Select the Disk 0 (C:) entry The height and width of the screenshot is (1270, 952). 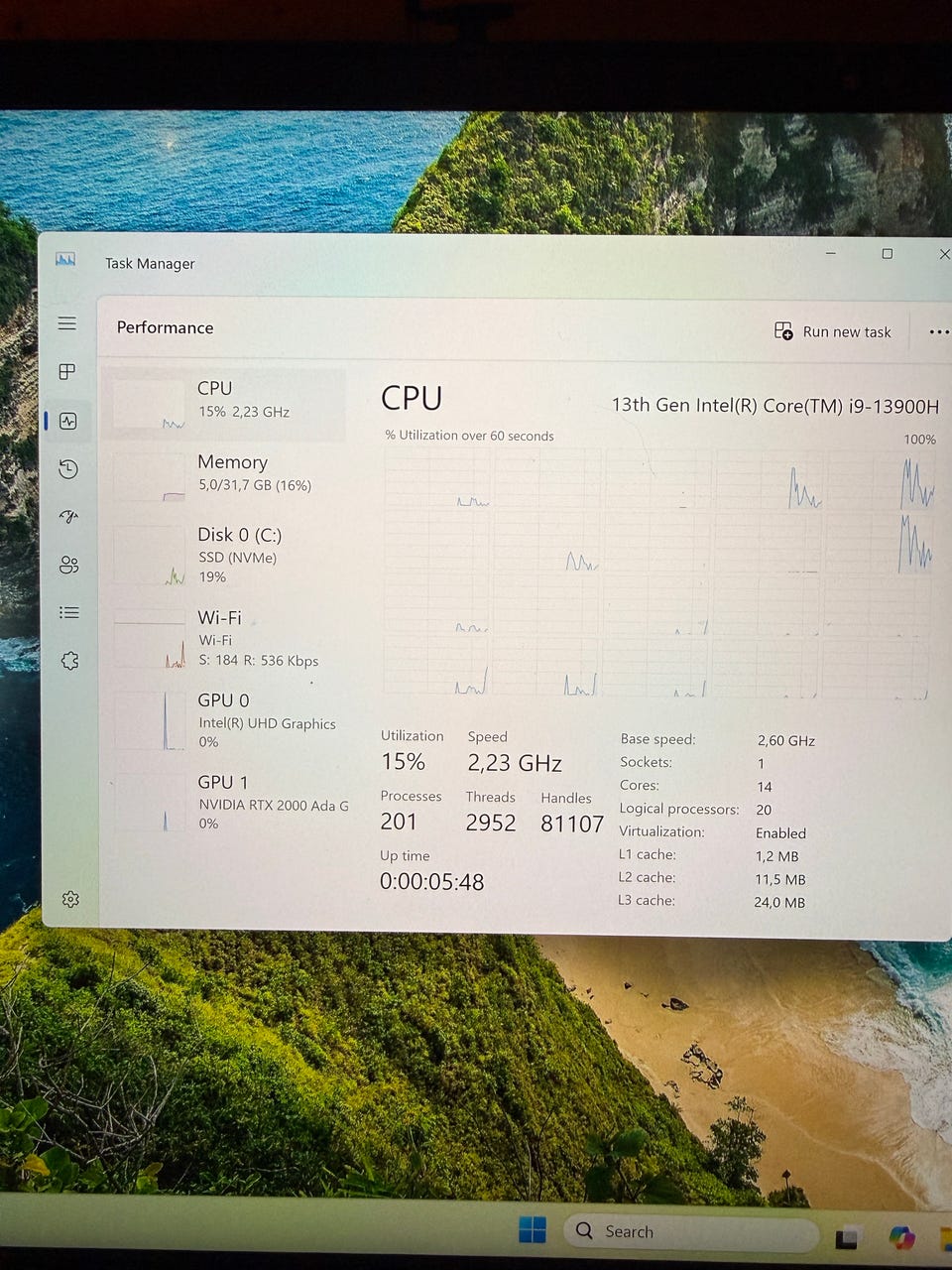[x=226, y=556]
